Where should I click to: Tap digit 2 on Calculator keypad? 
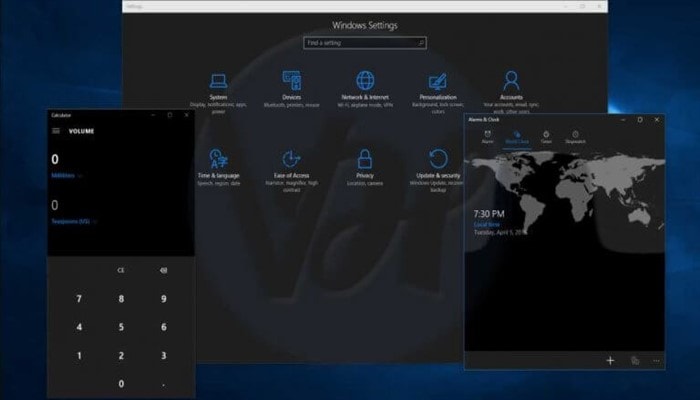[x=121, y=356]
